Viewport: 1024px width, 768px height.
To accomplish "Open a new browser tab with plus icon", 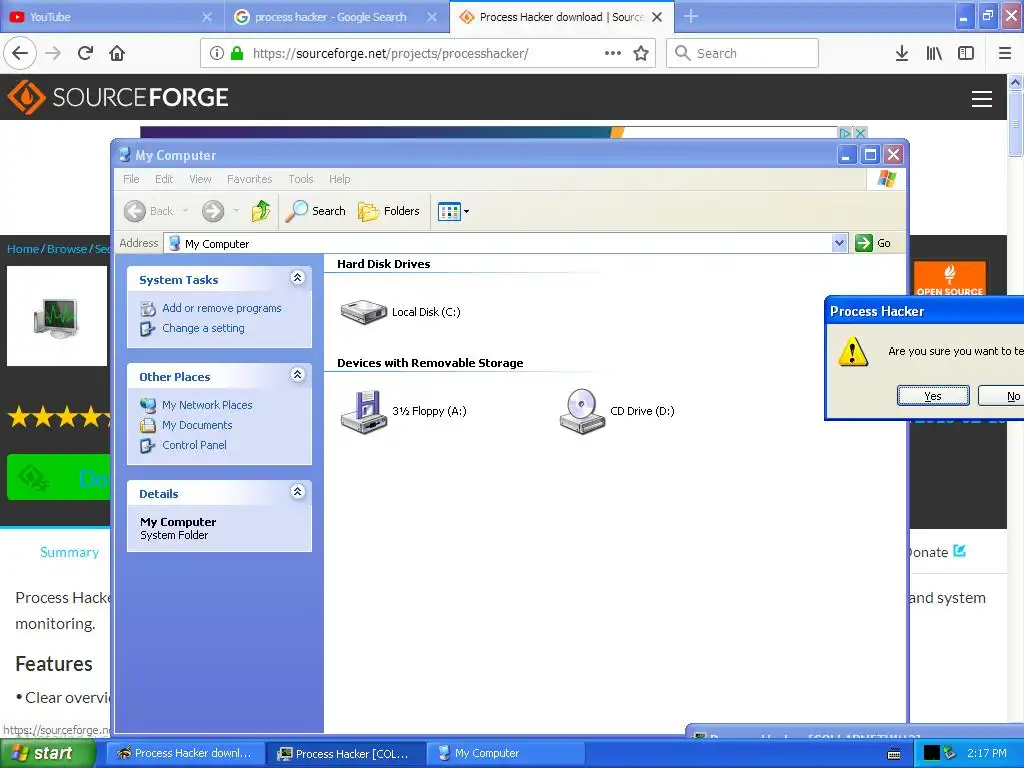I will click(x=691, y=16).
